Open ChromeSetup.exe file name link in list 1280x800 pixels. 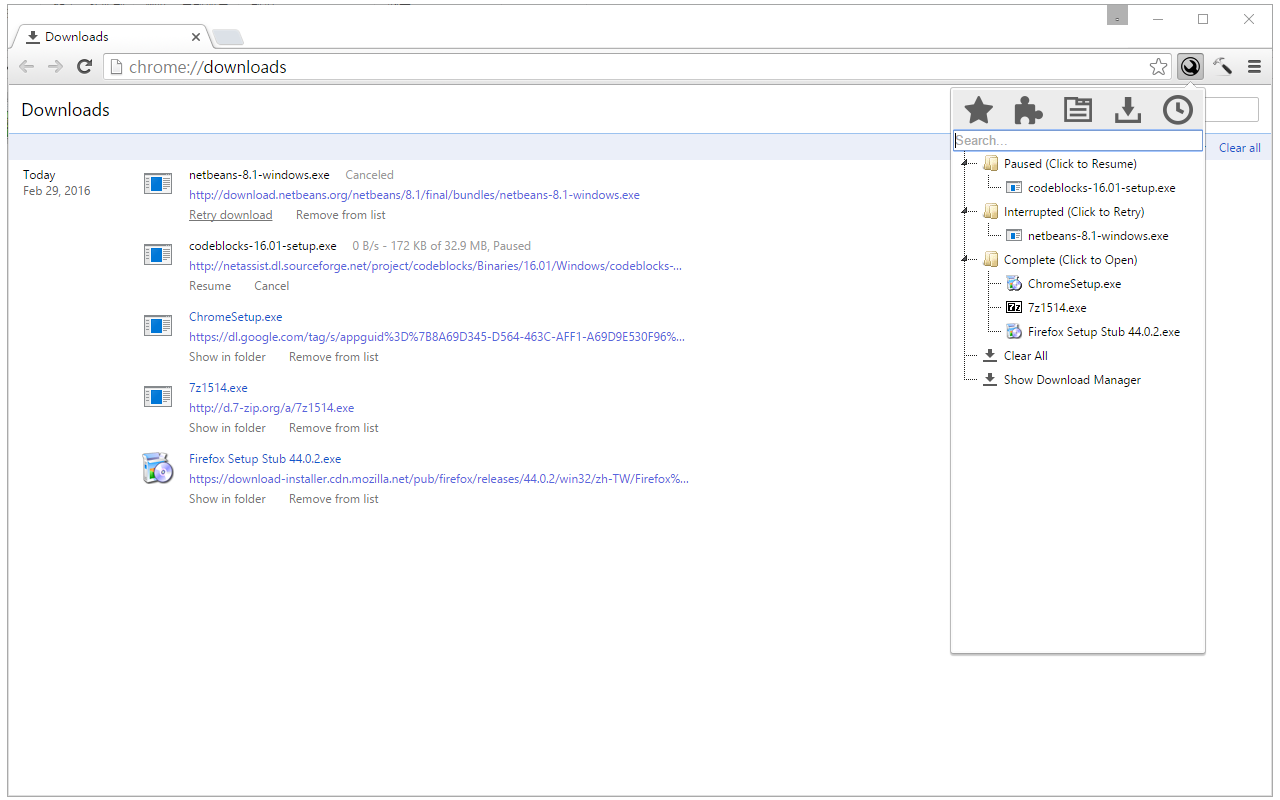coord(235,317)
